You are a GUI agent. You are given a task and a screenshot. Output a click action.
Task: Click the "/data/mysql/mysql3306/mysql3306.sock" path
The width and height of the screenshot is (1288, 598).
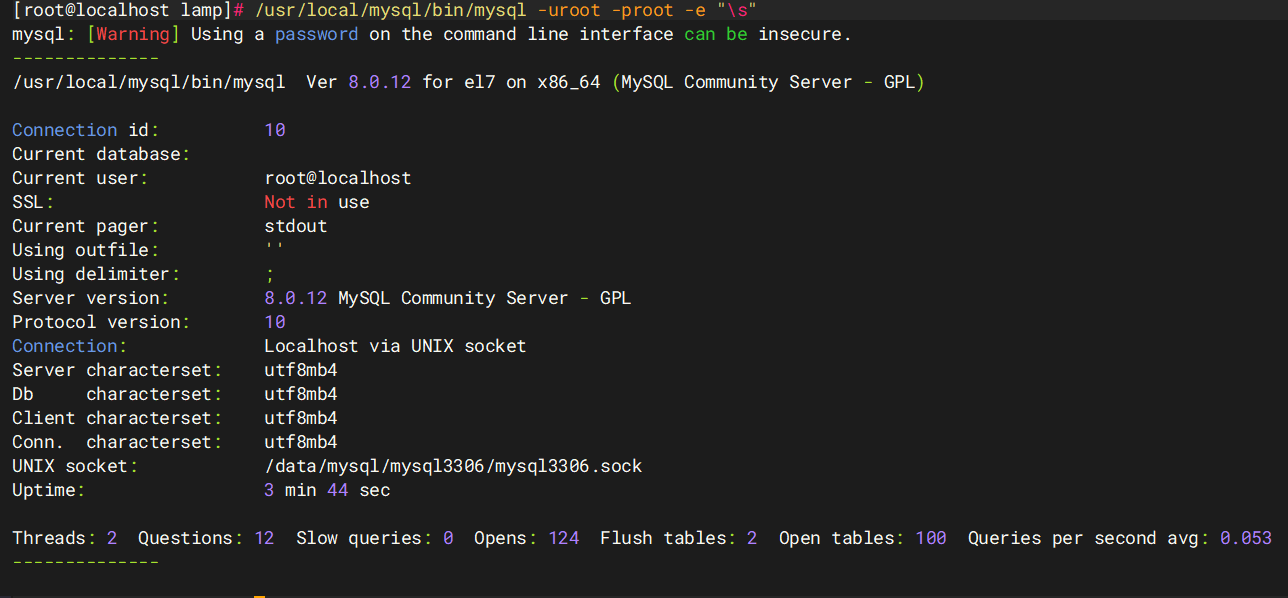click(x=453, y=466)
